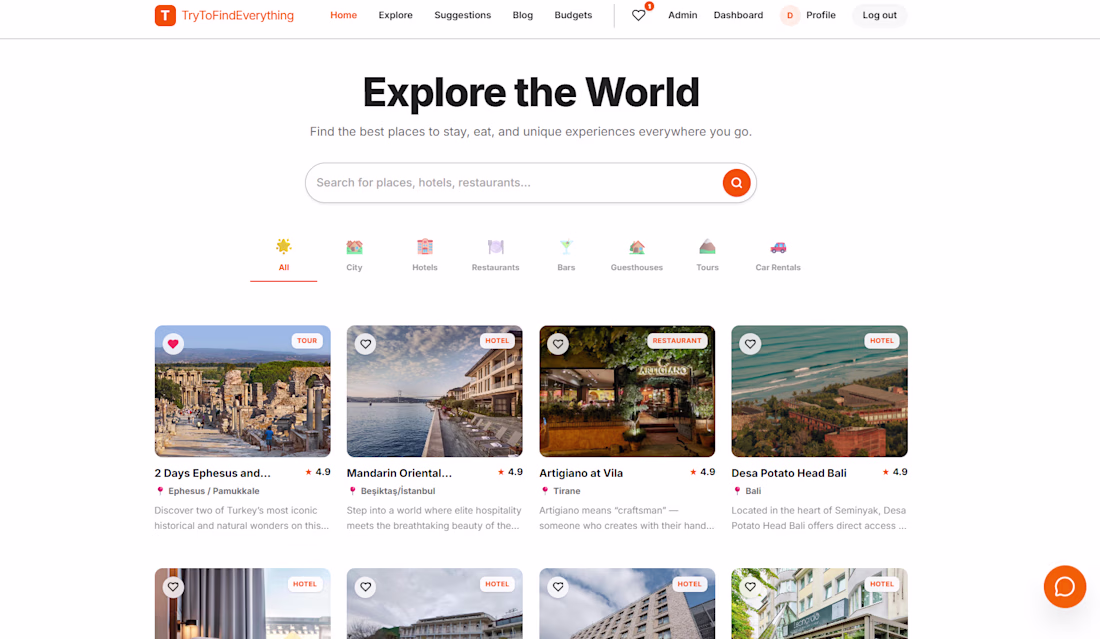Click the 'Mandarin Oriental...' title
This screenshot has height=639, width=1100.
[399, 473]
